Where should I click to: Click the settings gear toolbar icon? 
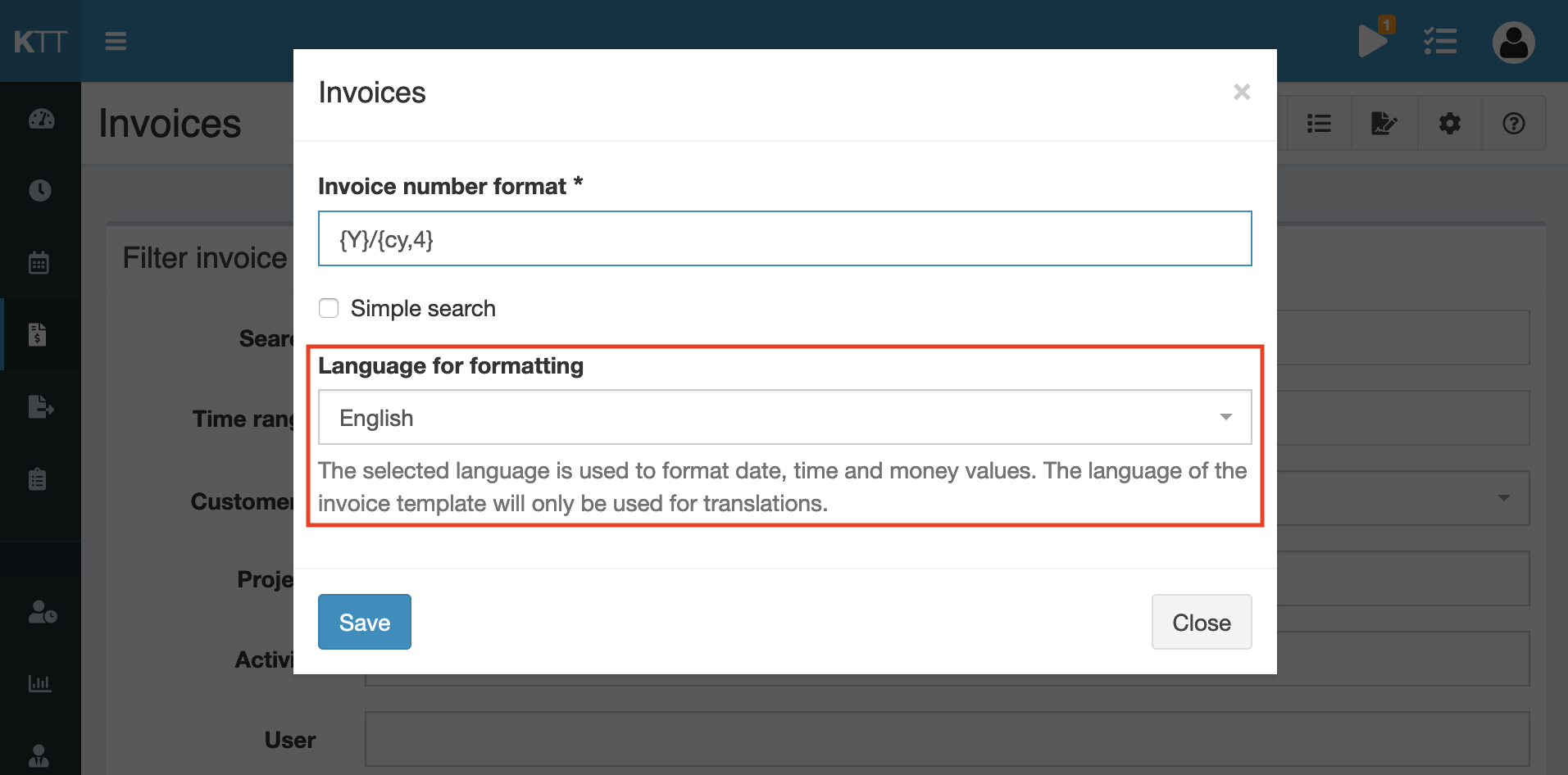[x=1450, y=123]
